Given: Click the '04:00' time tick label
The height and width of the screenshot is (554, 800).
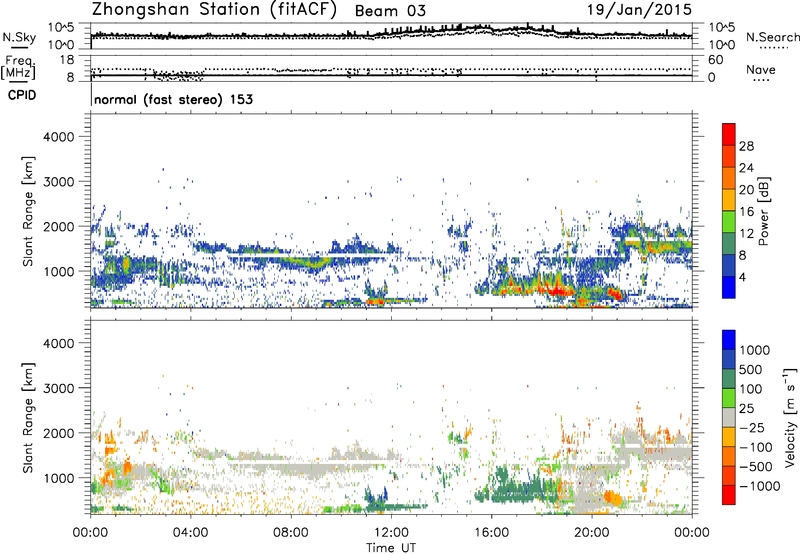Looking at the screenshot, I should click(x=190, y=533).
